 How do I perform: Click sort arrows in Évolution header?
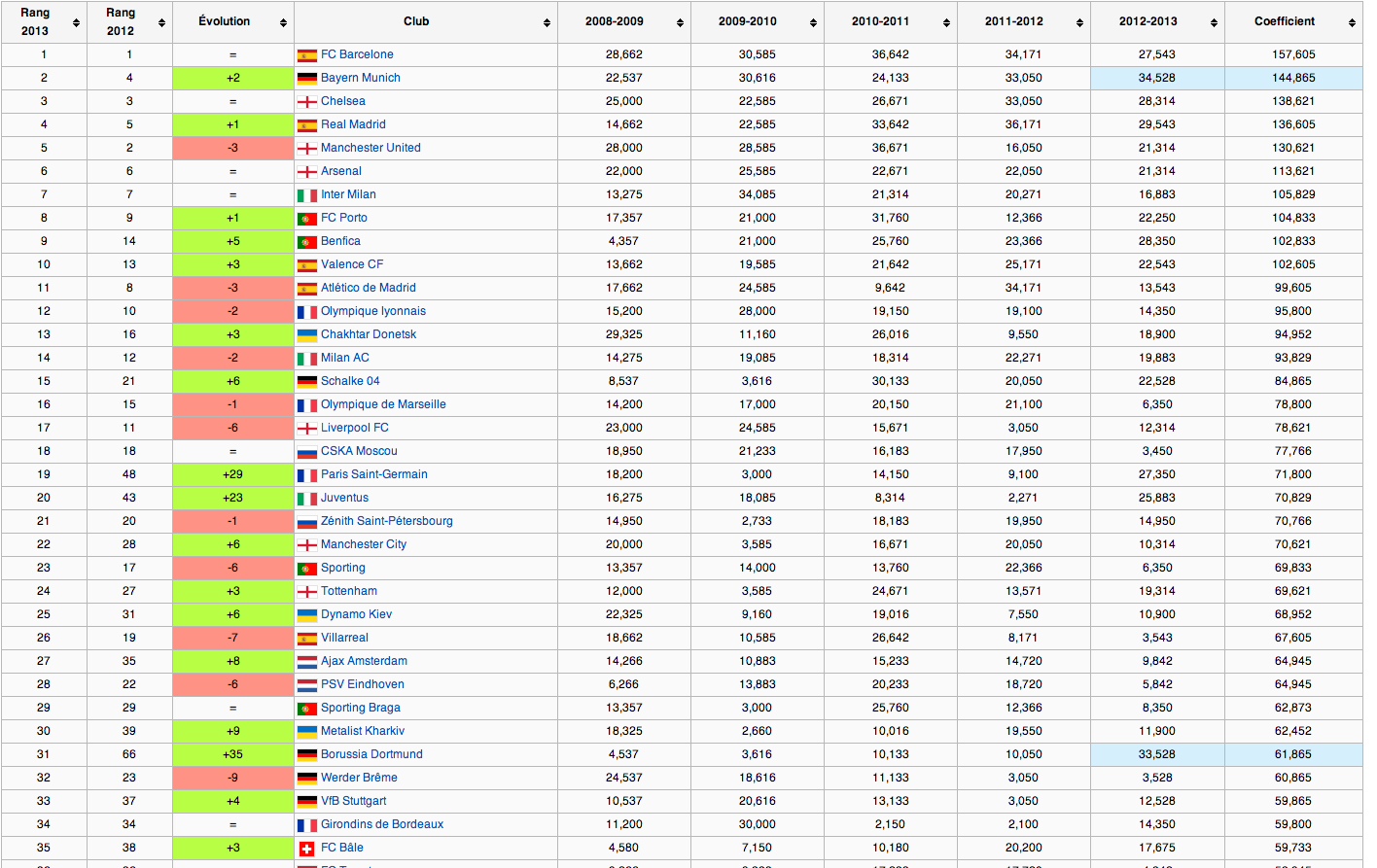tap(283, 22)
